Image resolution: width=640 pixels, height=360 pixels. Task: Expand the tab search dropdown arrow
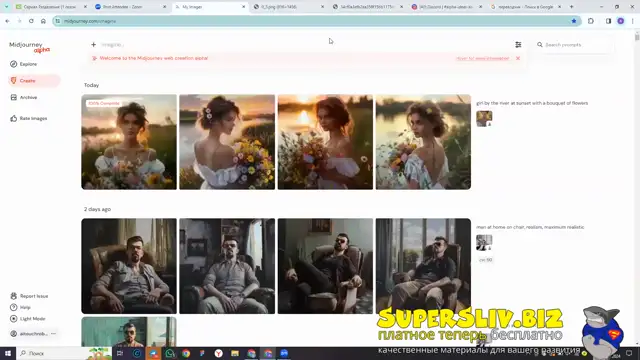[7, 7]
